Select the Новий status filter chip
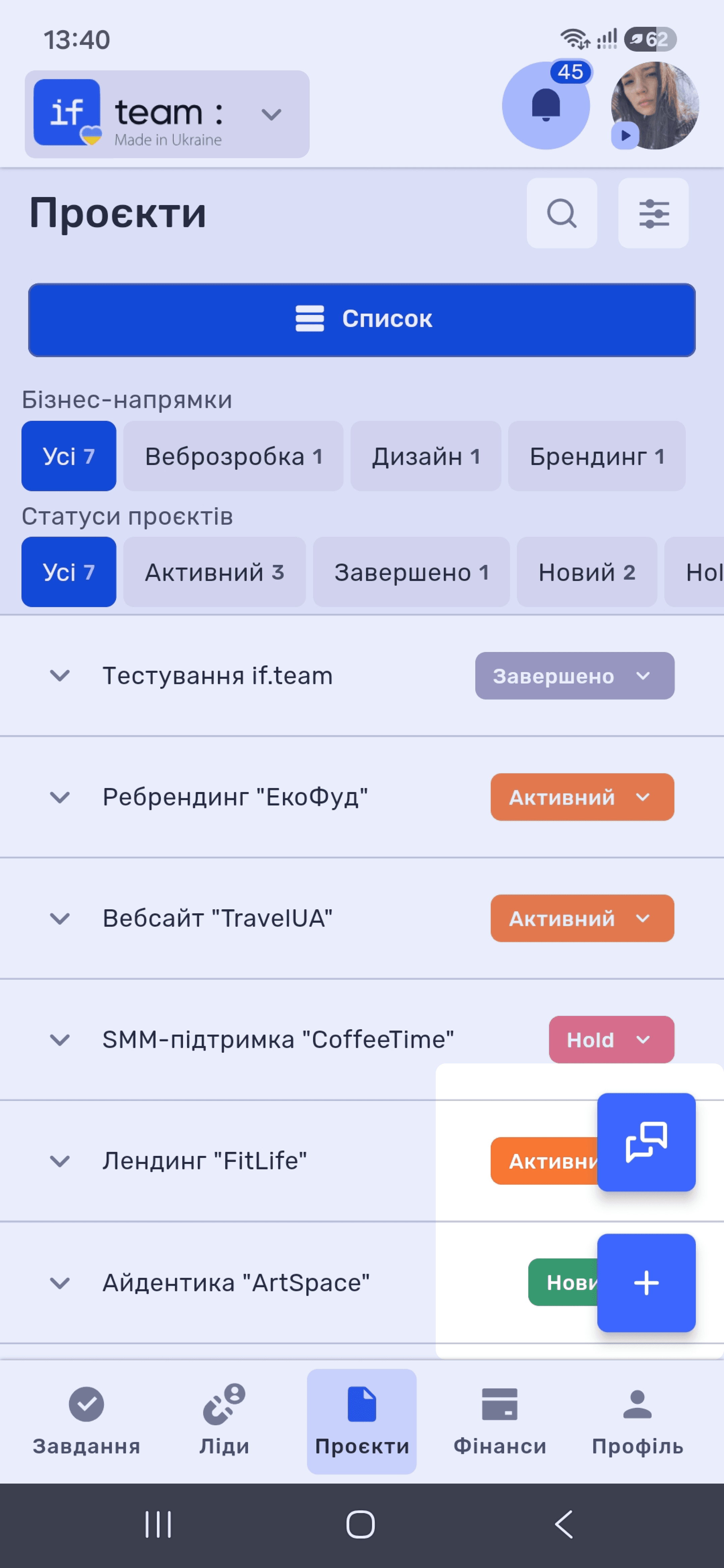 point(586,572)
